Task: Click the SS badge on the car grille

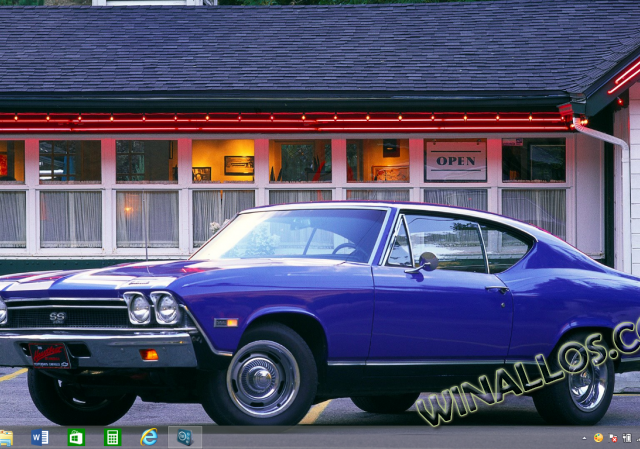Action: click(57, 317)
